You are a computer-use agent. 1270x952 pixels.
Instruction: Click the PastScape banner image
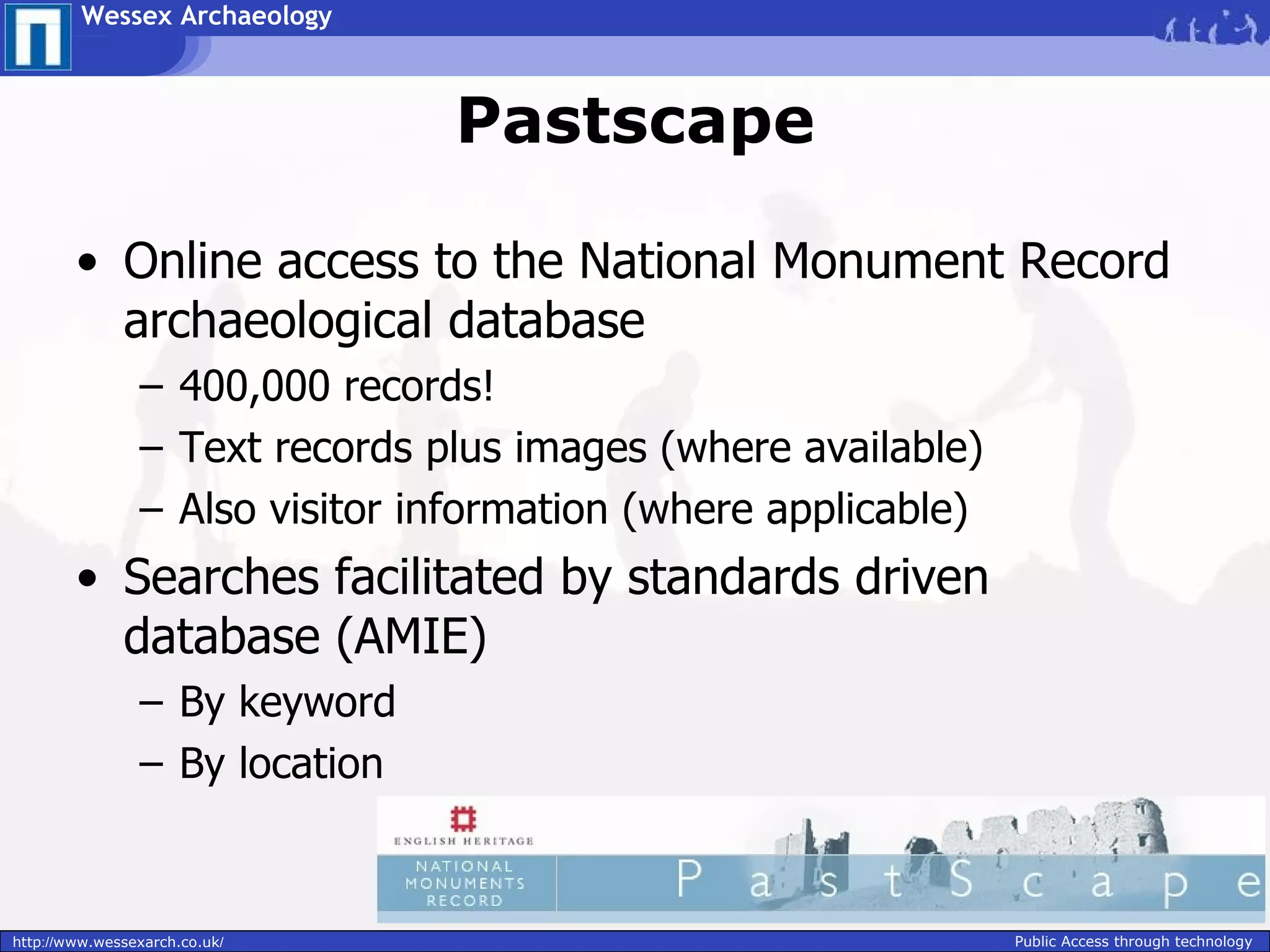pyautogui.click(x=820, y=859)
